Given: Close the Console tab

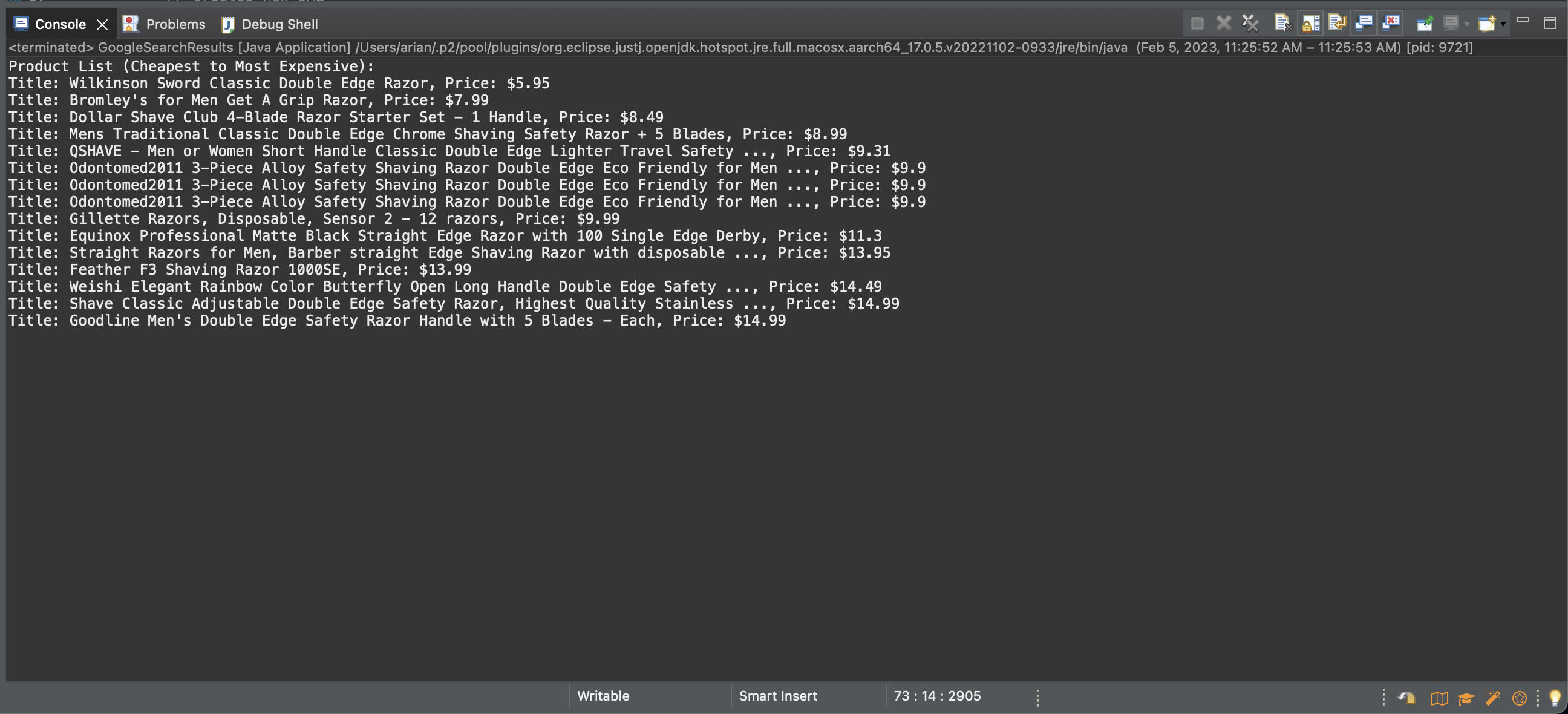Looking at the screenshot, I should point(102,24).
